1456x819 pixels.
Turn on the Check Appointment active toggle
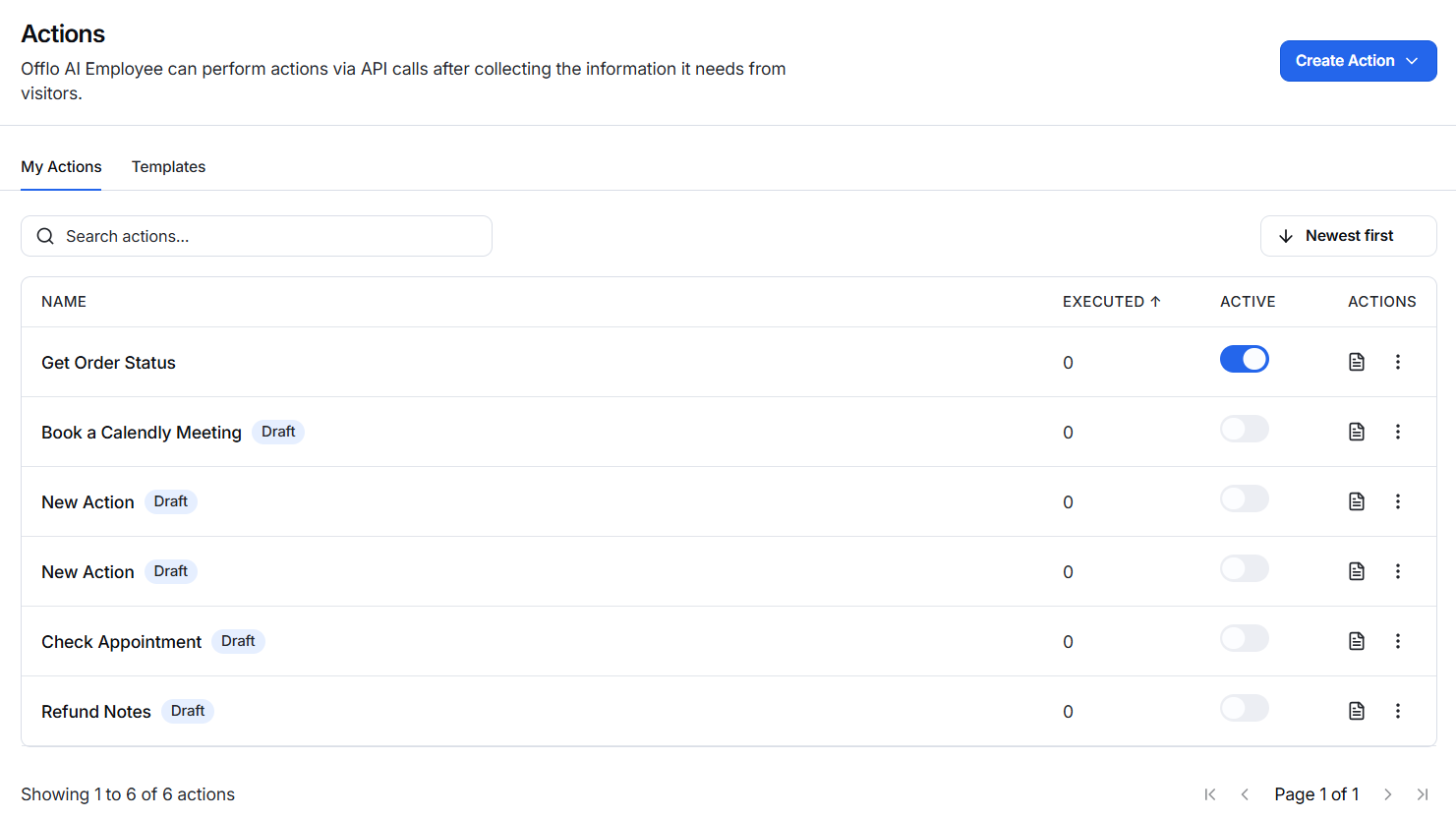[1245, 638]
